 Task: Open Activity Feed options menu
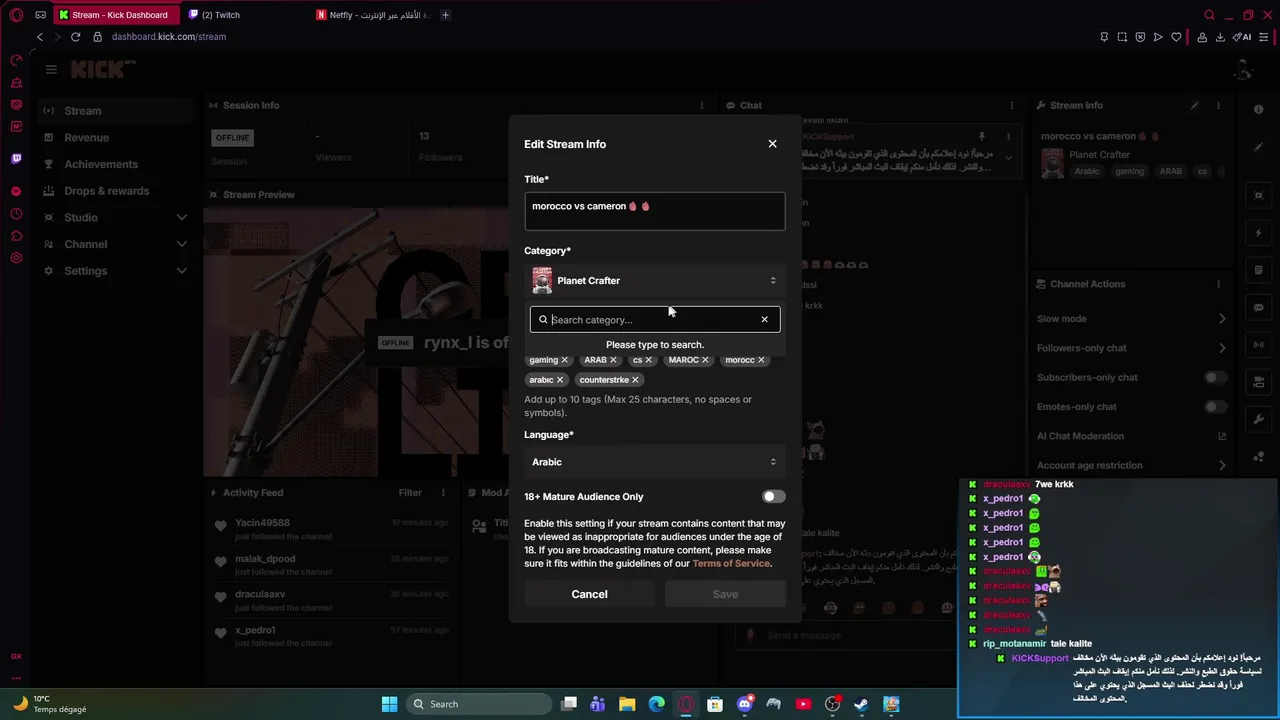tap(443, 493)
